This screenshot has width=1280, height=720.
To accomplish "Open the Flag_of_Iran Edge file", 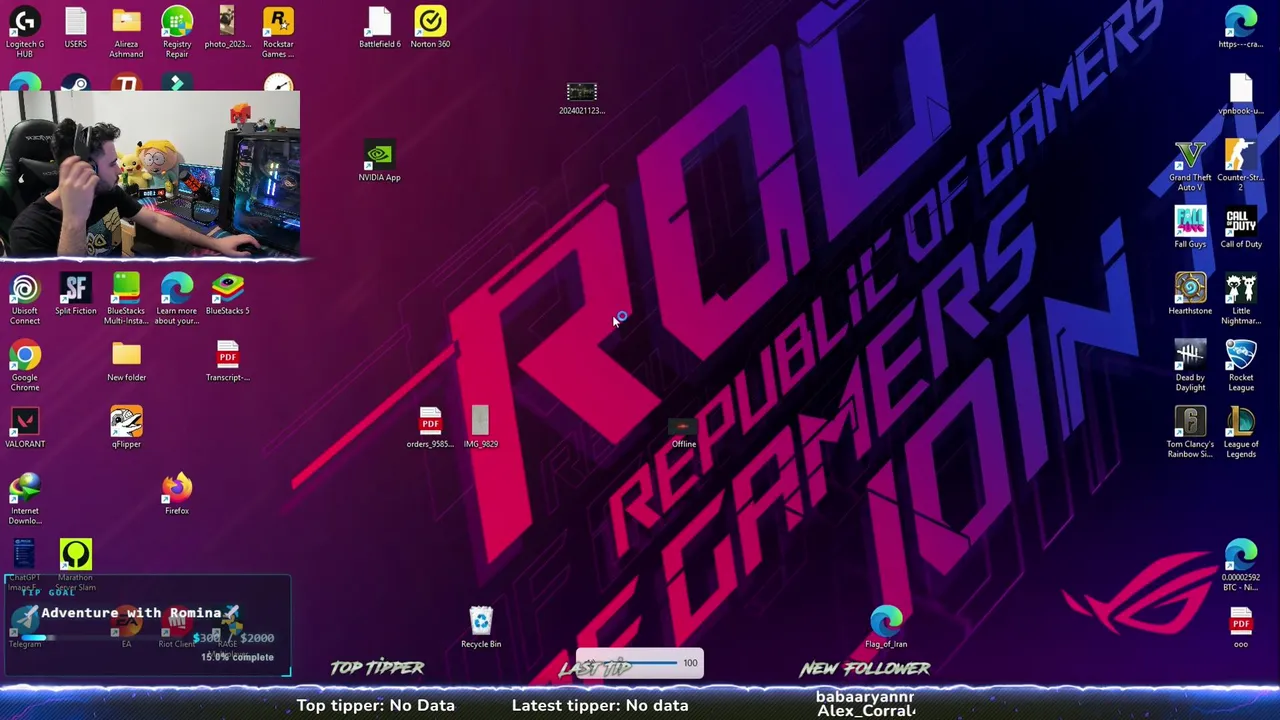I will coord(886,628).
